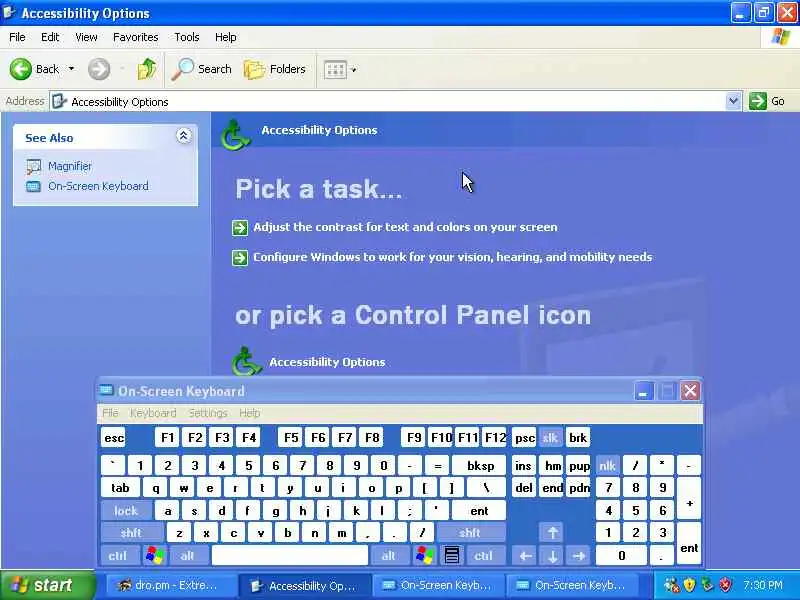The width and height of the screenshot is (800, 600).
Task: Click the Forward arrow icon in toolbar
Action: pyautogui.click(x=98, y=69)
